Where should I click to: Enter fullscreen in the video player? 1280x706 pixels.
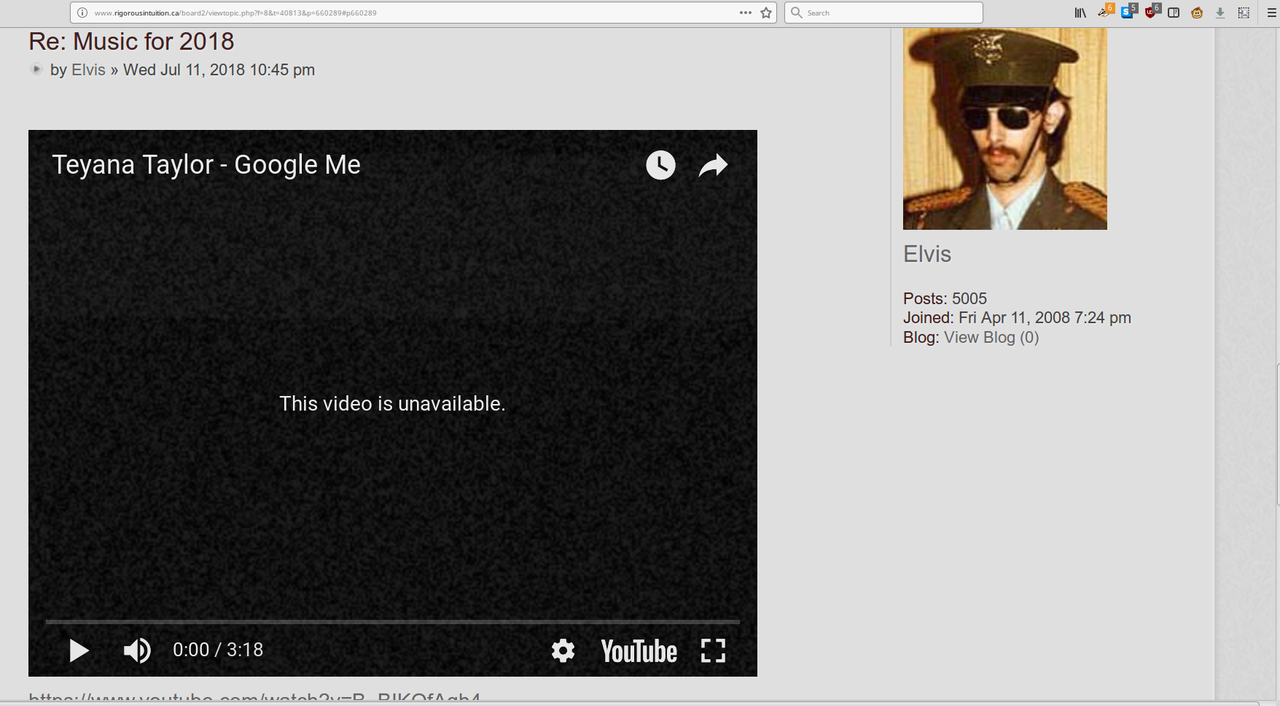(713, 651)
